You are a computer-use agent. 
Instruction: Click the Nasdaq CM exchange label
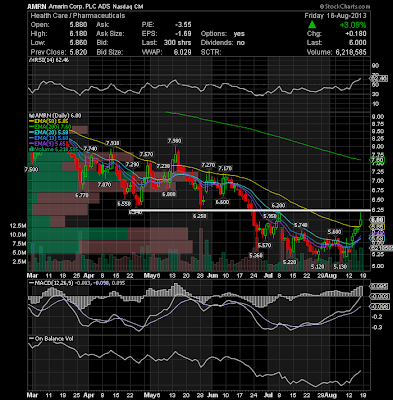pos(129,6)
